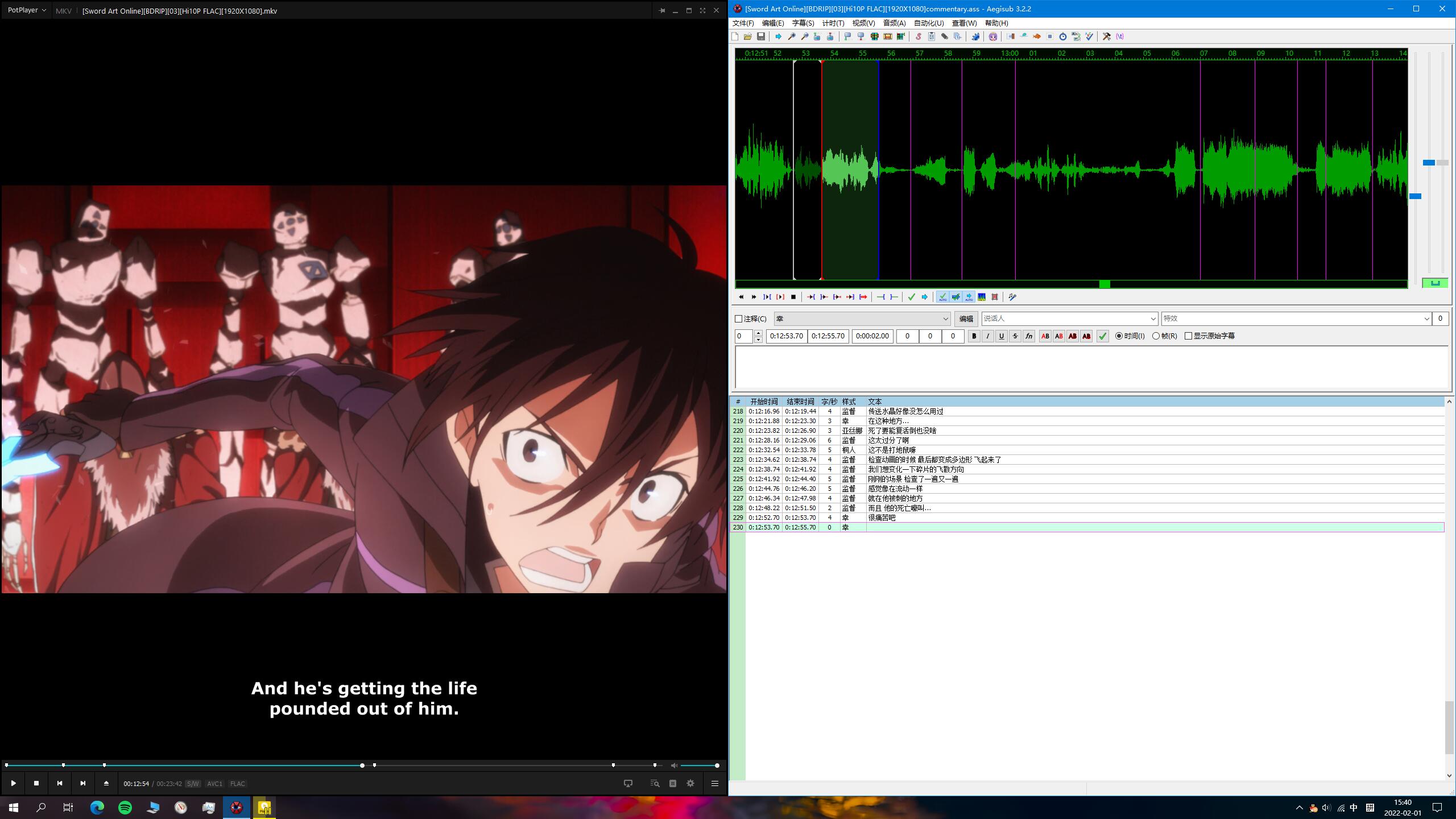
Task: Open the 字幕(S) menu
Action: (x=803, y=23)
